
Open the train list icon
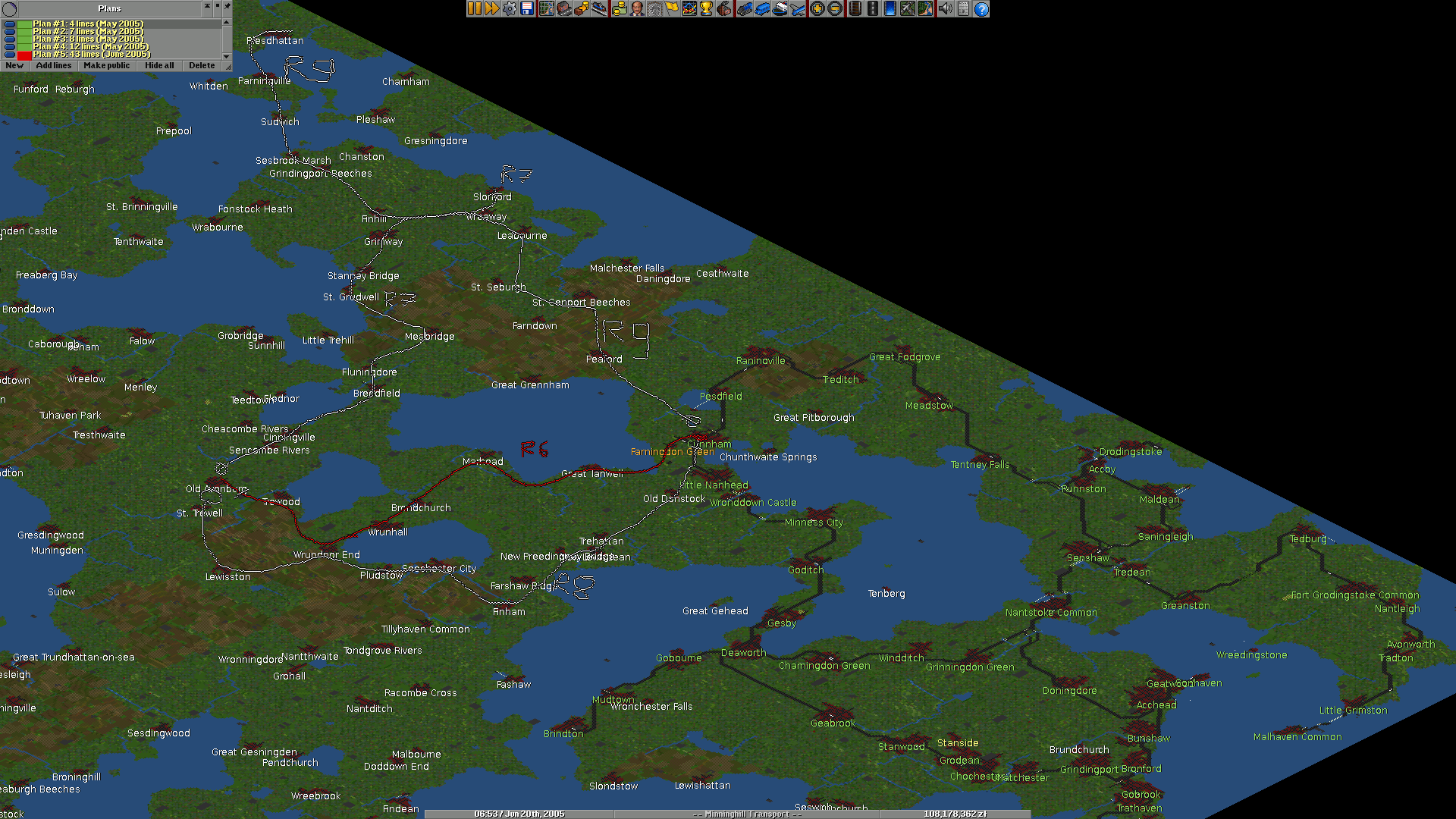click(x=745, y=9)
